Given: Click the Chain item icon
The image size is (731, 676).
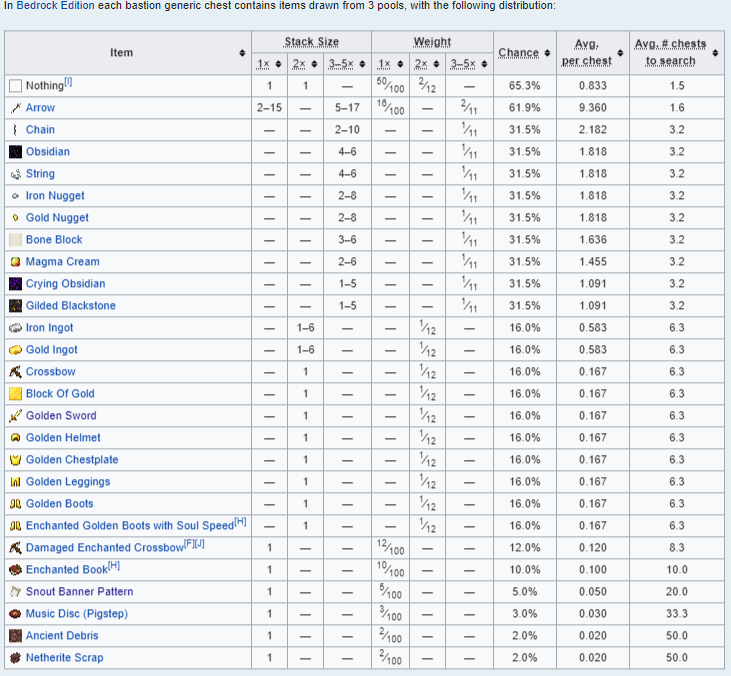Looking at the screenshot, I should coord(15,130).
